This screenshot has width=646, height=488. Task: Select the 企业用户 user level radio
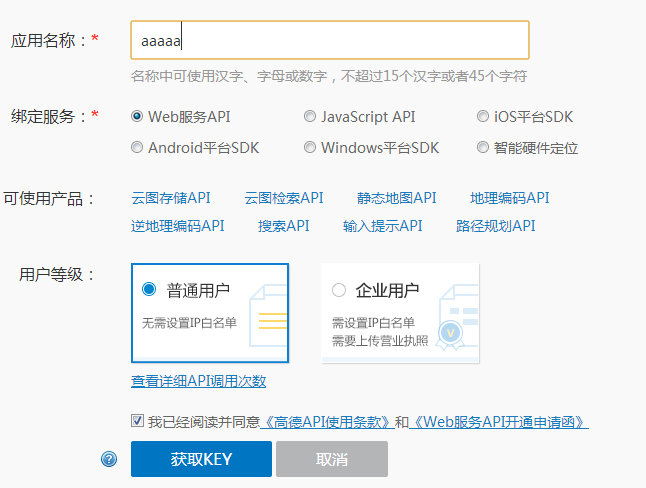pos(339,290)
